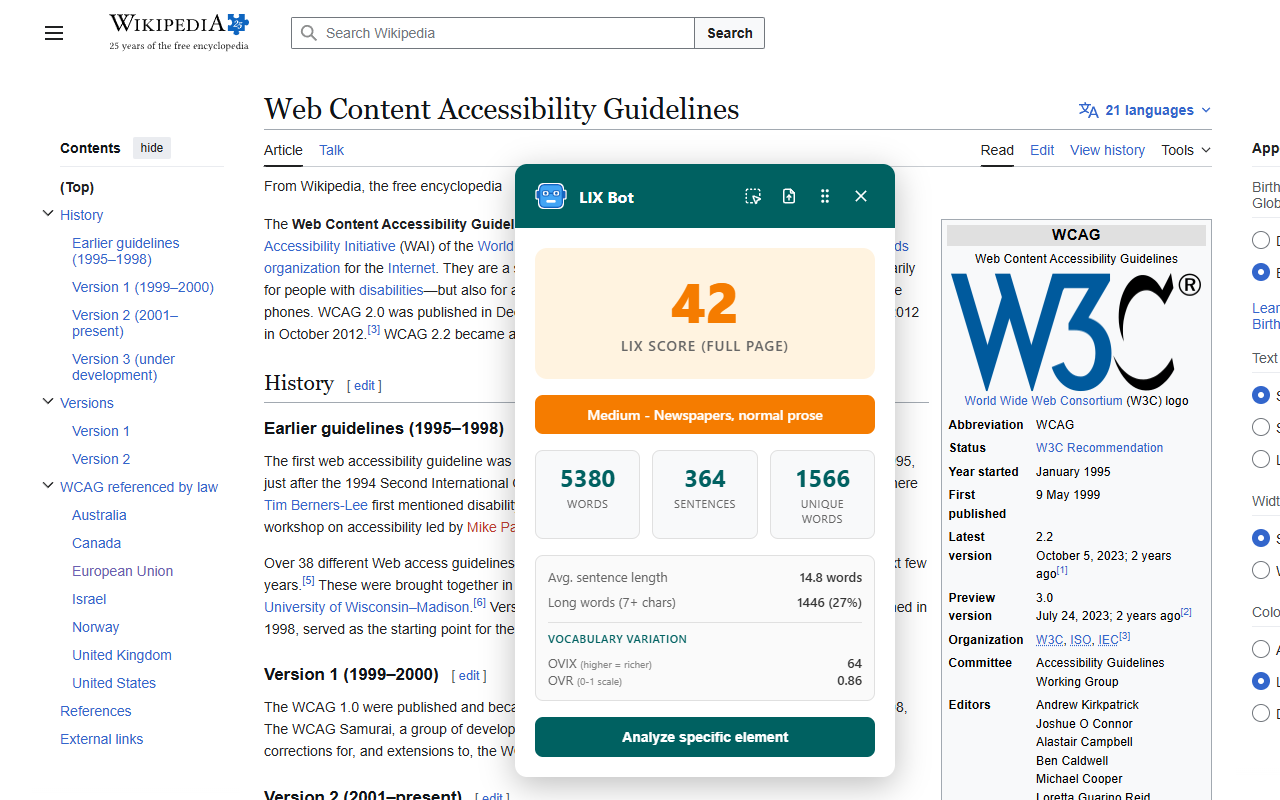
Task: Open the disabilities link in the intro
Action: 391,290
